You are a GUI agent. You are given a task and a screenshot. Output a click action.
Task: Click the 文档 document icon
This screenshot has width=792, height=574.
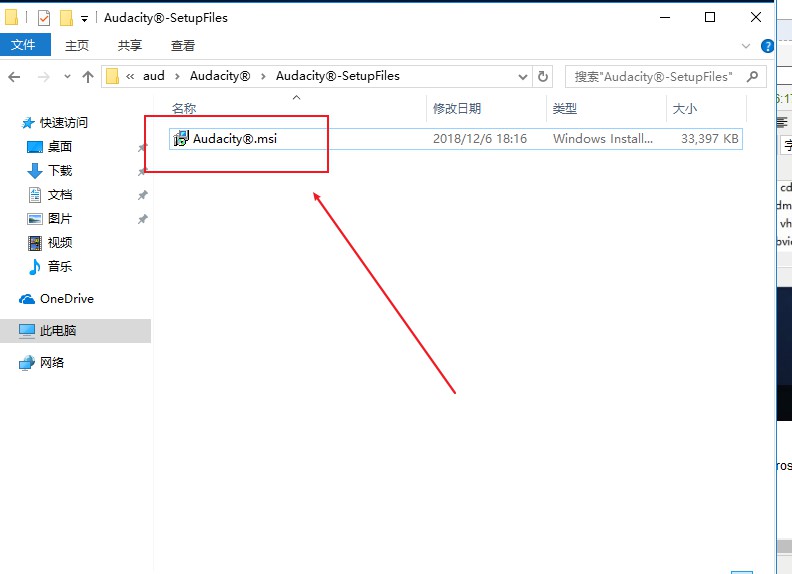[x=35, y=195]
